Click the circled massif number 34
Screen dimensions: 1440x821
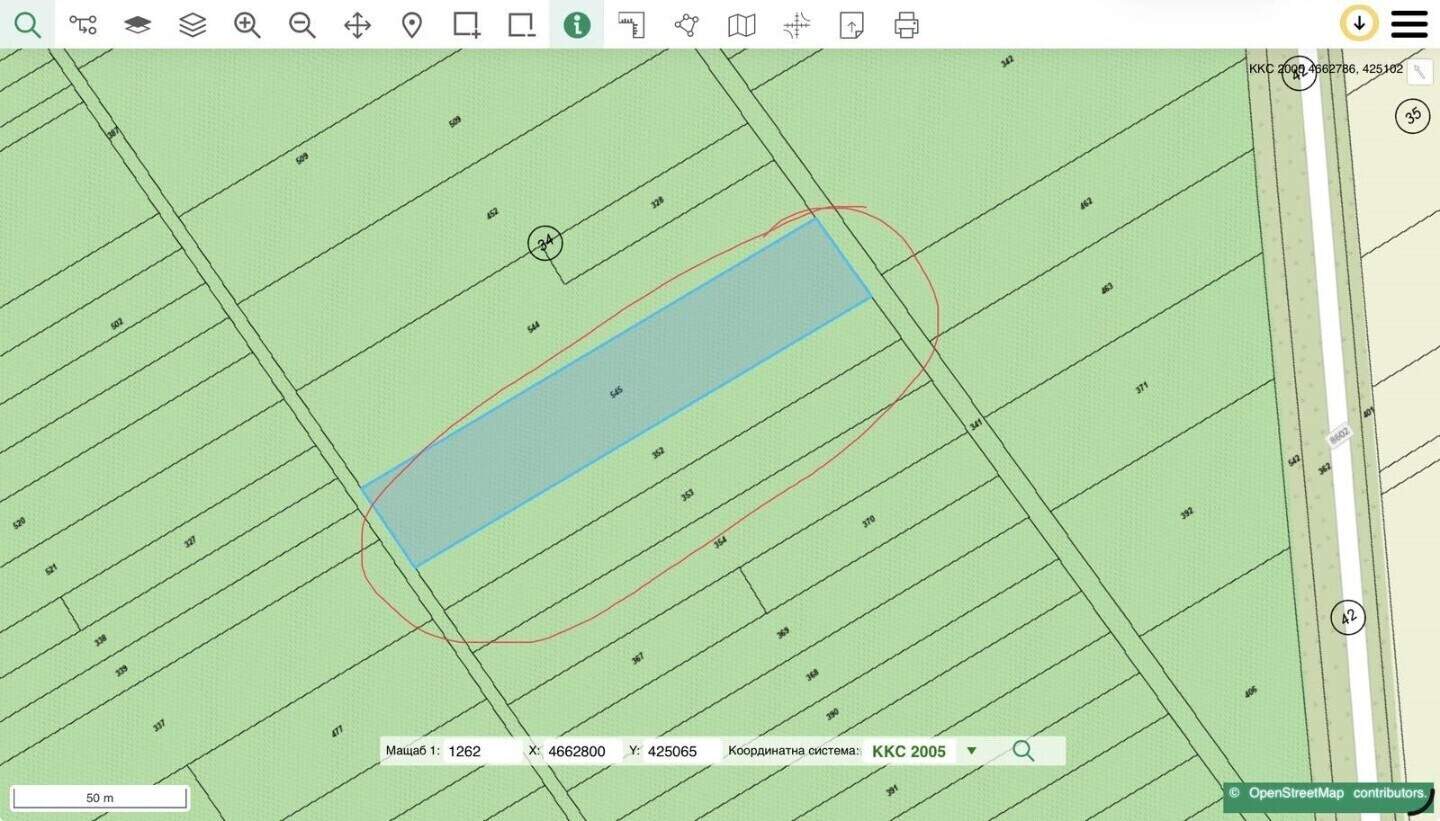tap(545, 242)
